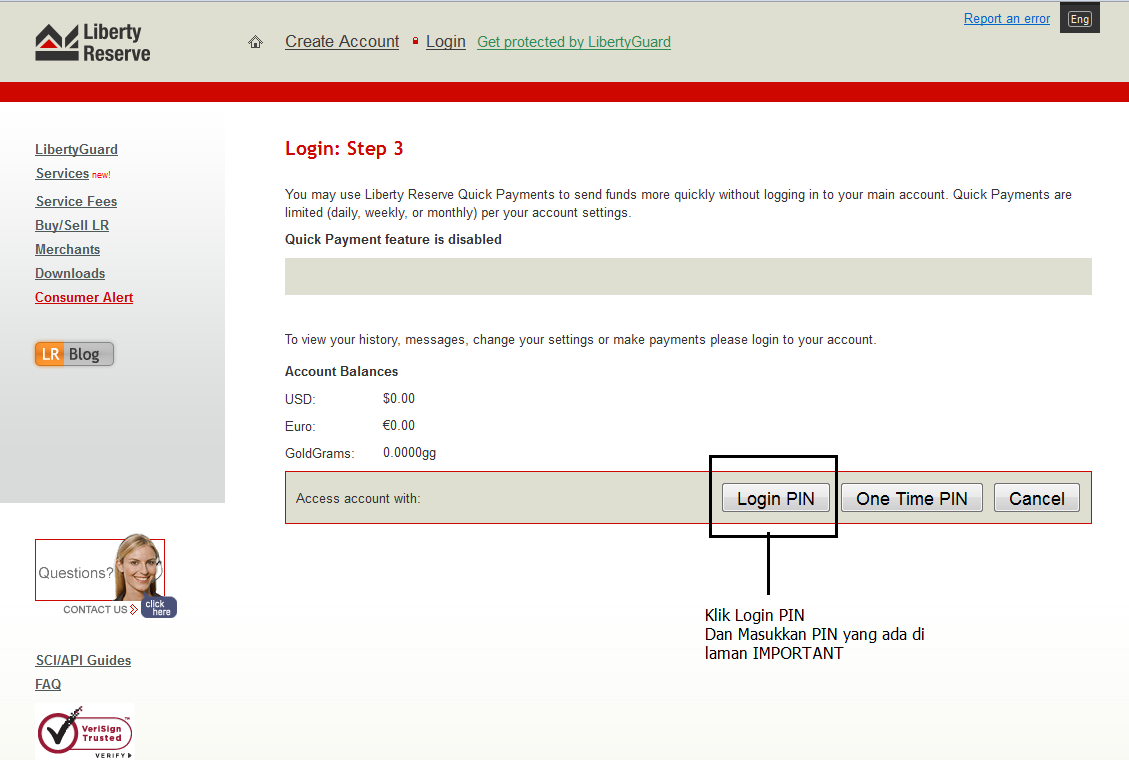Open Downloads in the sidebar
This screenshot has height=760, width=1129.
pyautogui.click(x=70, y=273)
